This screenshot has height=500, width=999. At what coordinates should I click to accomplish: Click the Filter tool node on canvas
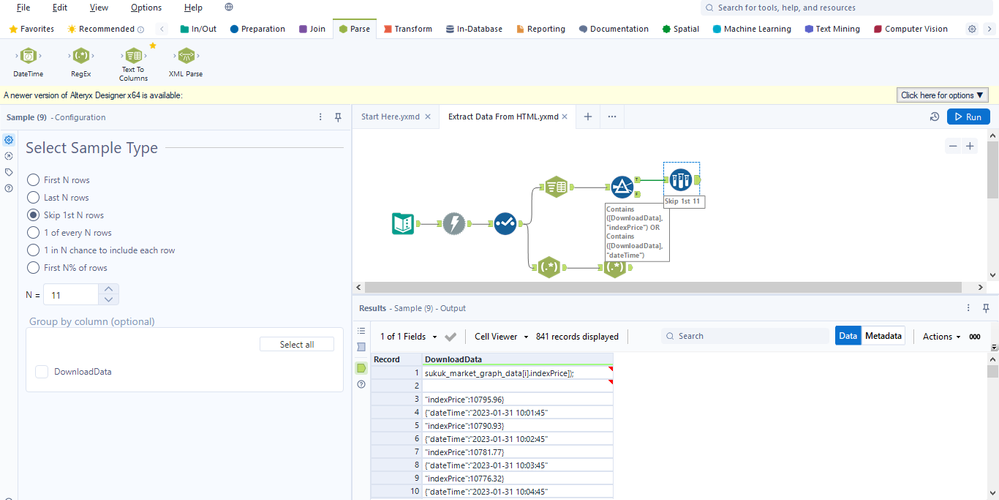click(x=621, y=187)
